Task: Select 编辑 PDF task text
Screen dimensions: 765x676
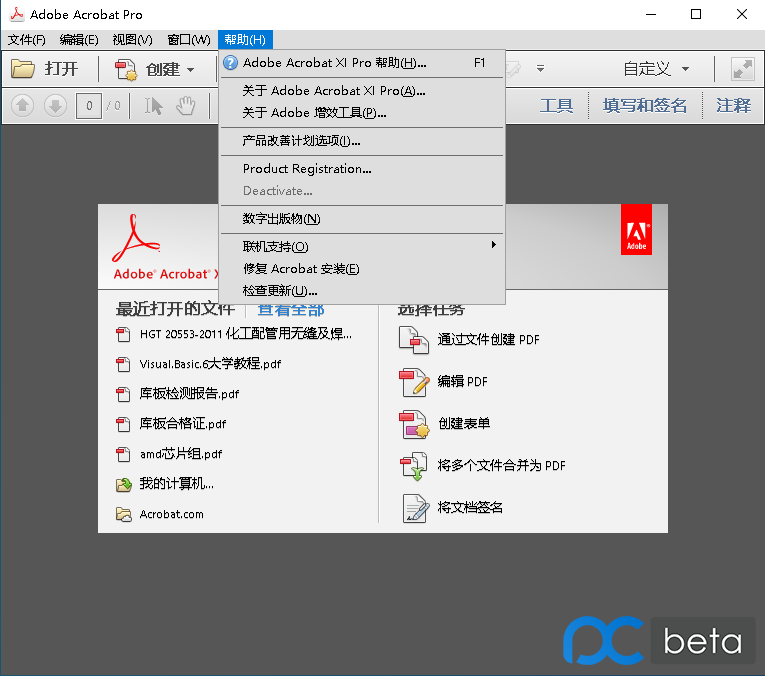Action: (x=463, y=381)
